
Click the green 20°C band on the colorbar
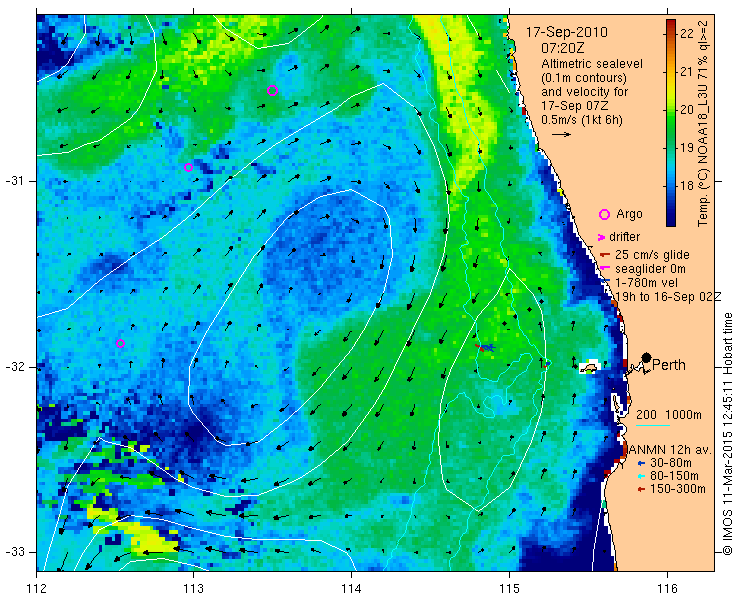click(x=671, y=110)
